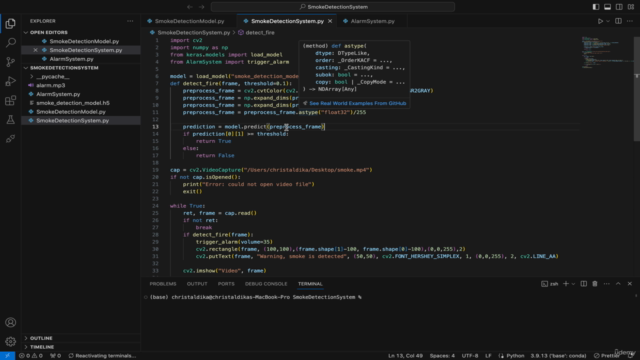Close SmokeDetectionSystem.py in Open Editors

click(36, 50)
